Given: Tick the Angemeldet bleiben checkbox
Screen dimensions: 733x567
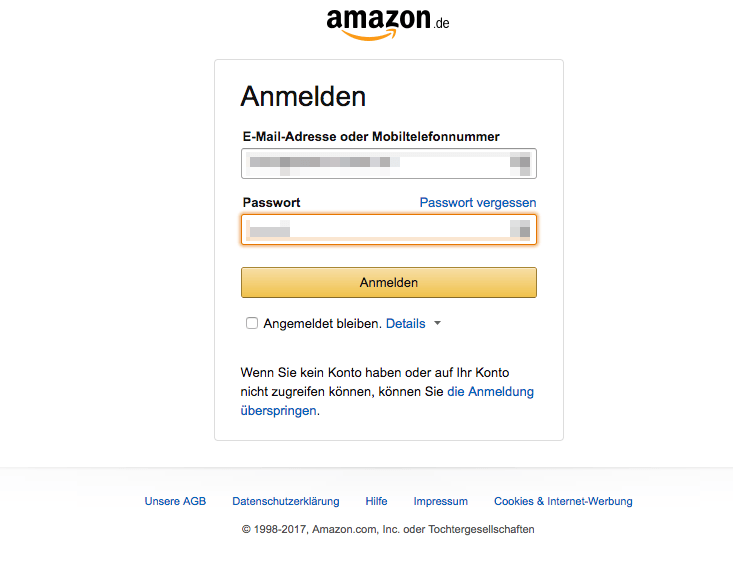Looking at the screenshot, I should (x=252, y=323).
